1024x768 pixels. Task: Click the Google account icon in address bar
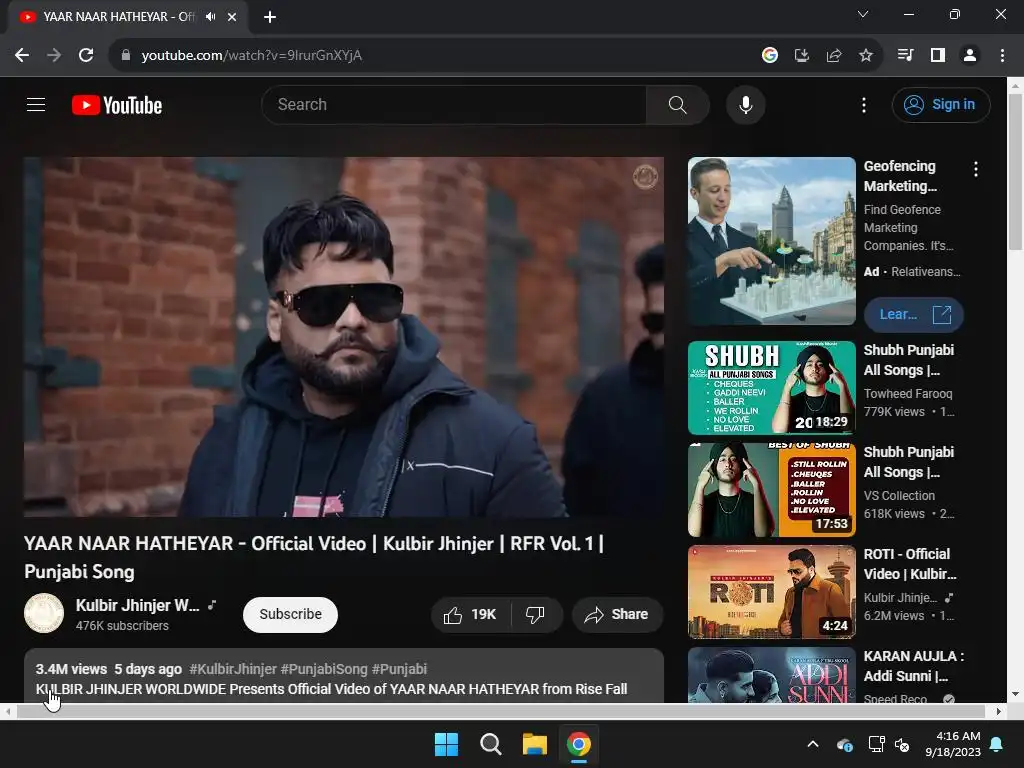coord(769,56)
